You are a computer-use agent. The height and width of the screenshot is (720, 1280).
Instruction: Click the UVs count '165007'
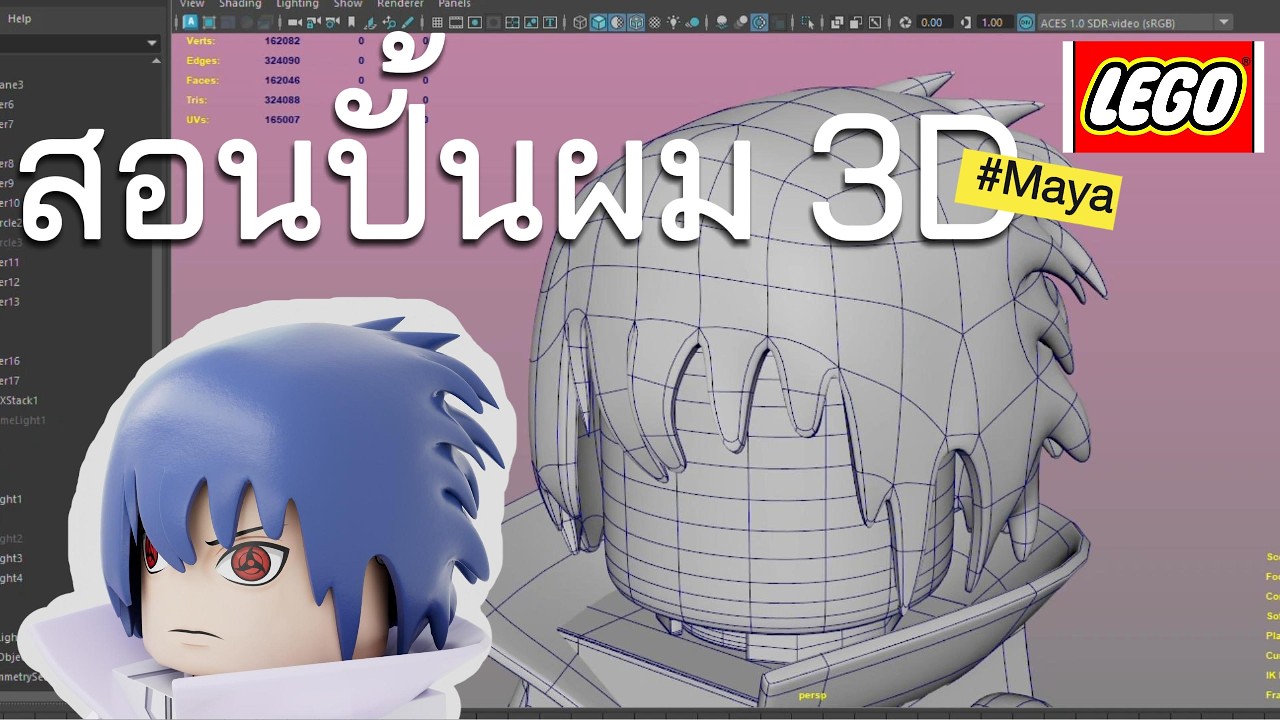282,120
